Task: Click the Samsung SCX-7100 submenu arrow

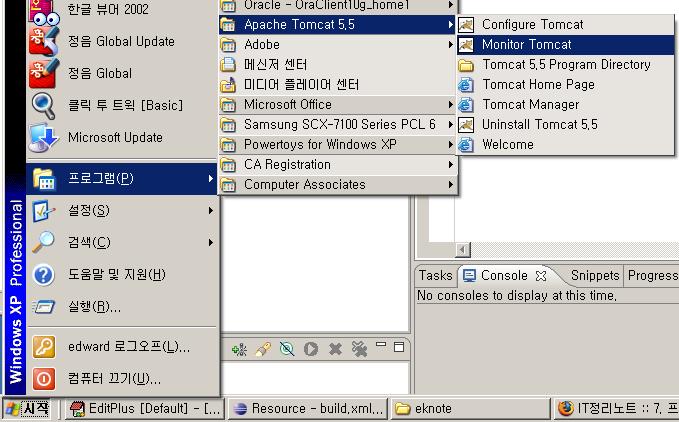Action: pos(450,124)
